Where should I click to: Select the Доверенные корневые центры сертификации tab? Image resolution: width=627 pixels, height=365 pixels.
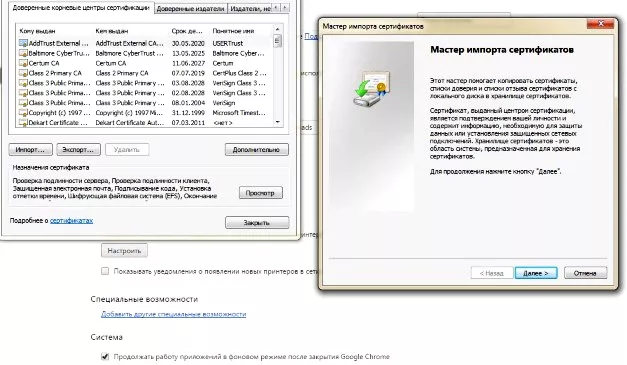(81, 8)
